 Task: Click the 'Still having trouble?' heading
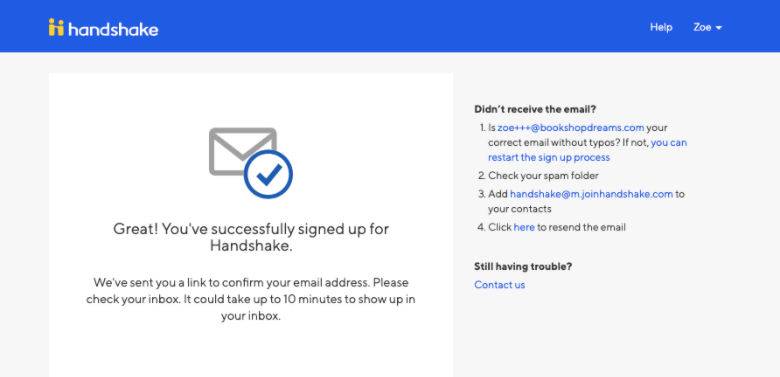[x=523, y=267]
